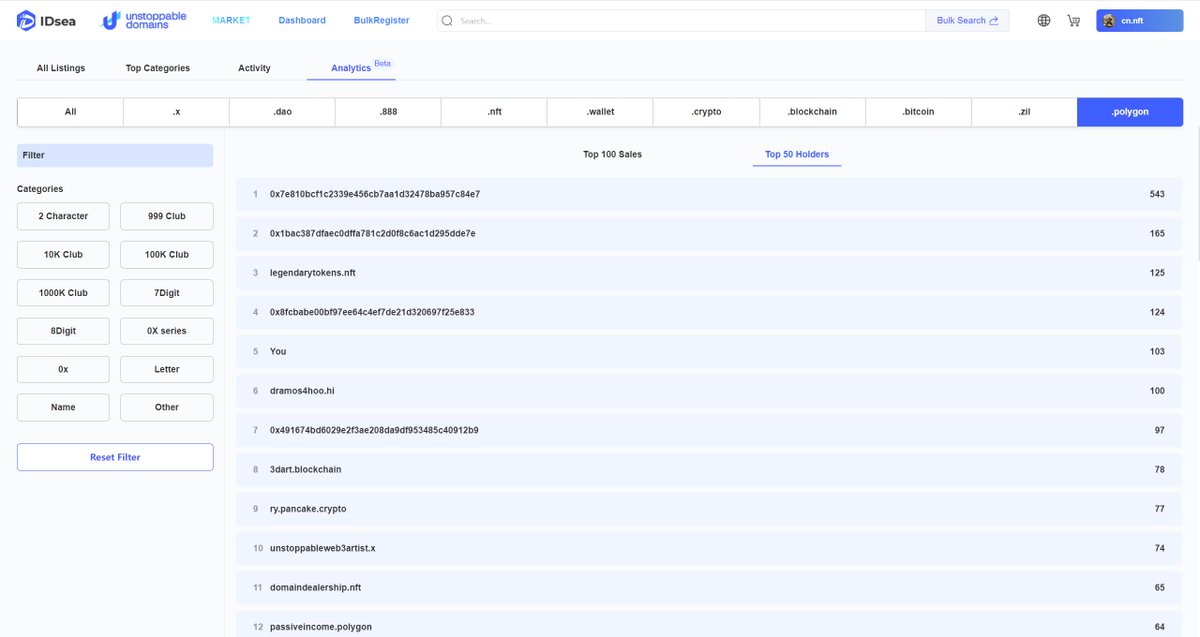Select the .bitcoin extension filter
The height and width of the screenshot is (637, 1200).
tap(918, 111)
